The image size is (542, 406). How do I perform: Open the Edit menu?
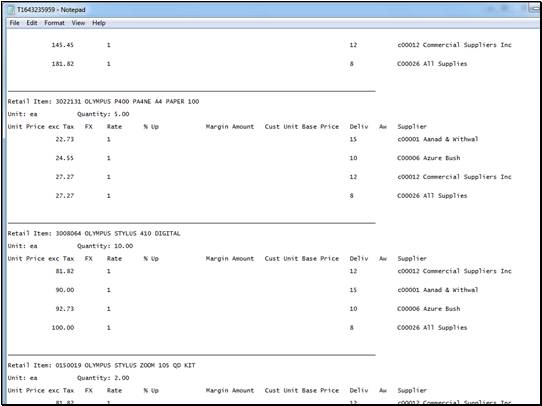click(x=32, y=23)
